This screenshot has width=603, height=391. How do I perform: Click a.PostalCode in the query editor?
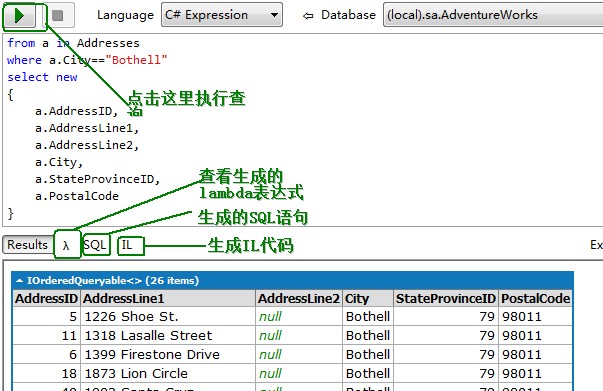coord(77,196)
